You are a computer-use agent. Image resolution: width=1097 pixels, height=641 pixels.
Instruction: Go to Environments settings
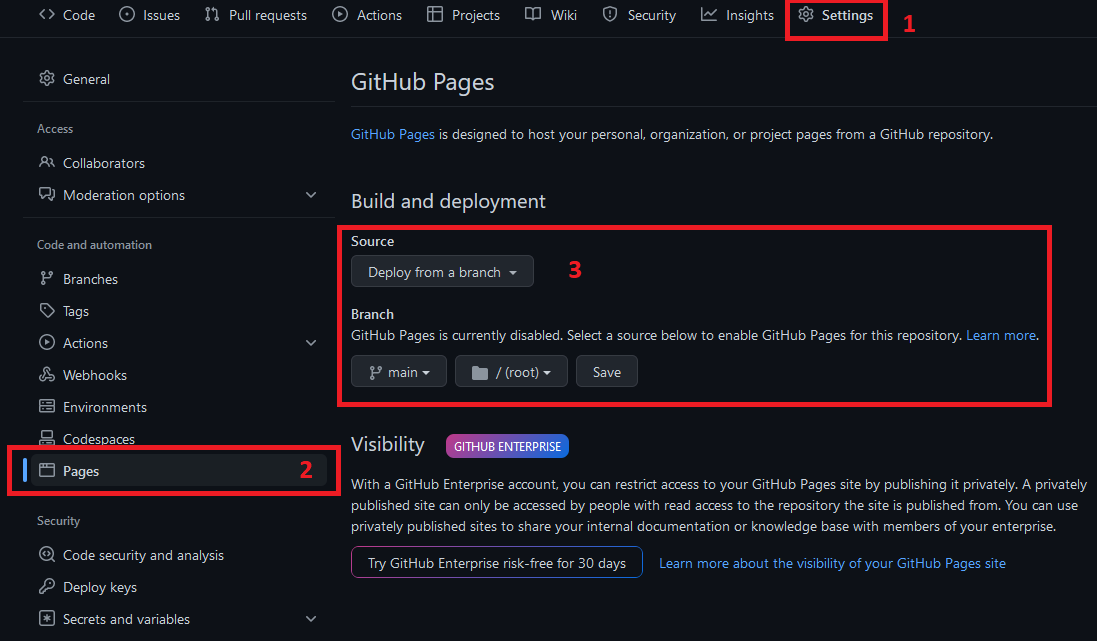(178, 407)
